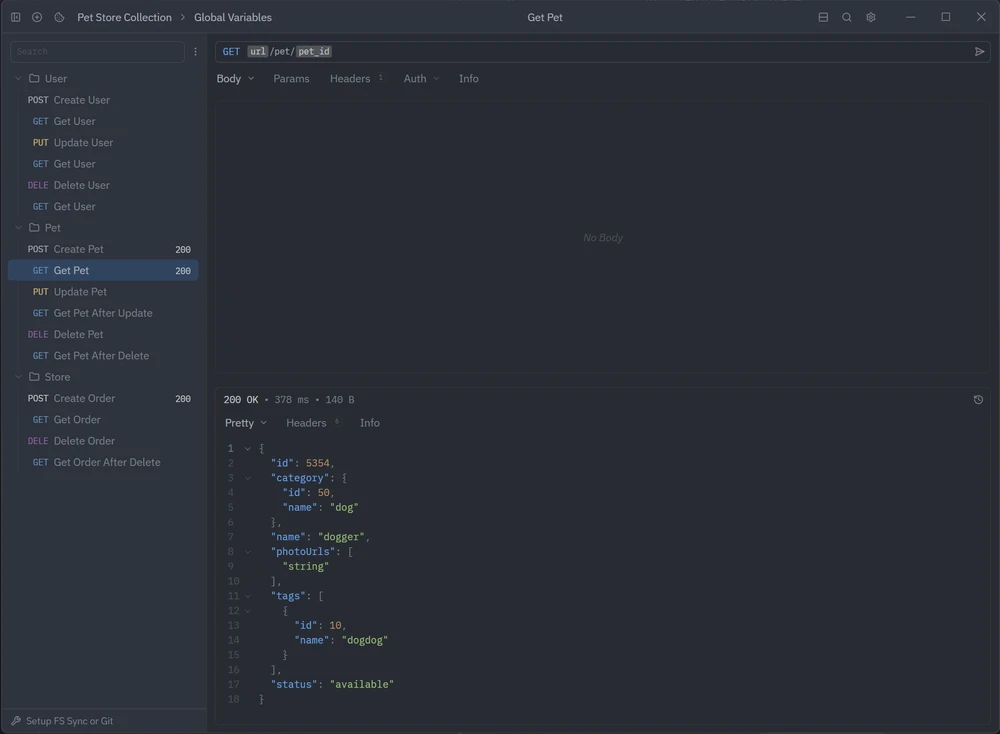Collapse the User folder chevron
1000x734 pixels.
[18, 78]
